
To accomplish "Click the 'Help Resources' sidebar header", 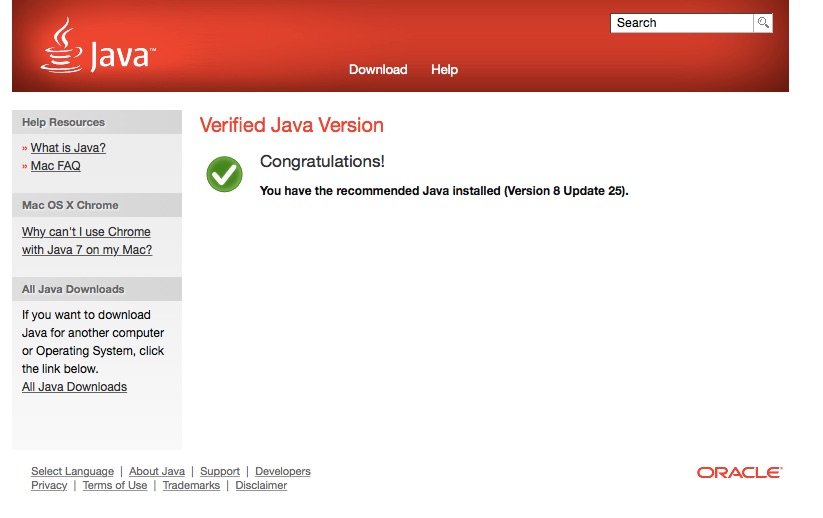I will tap(97, 122).
